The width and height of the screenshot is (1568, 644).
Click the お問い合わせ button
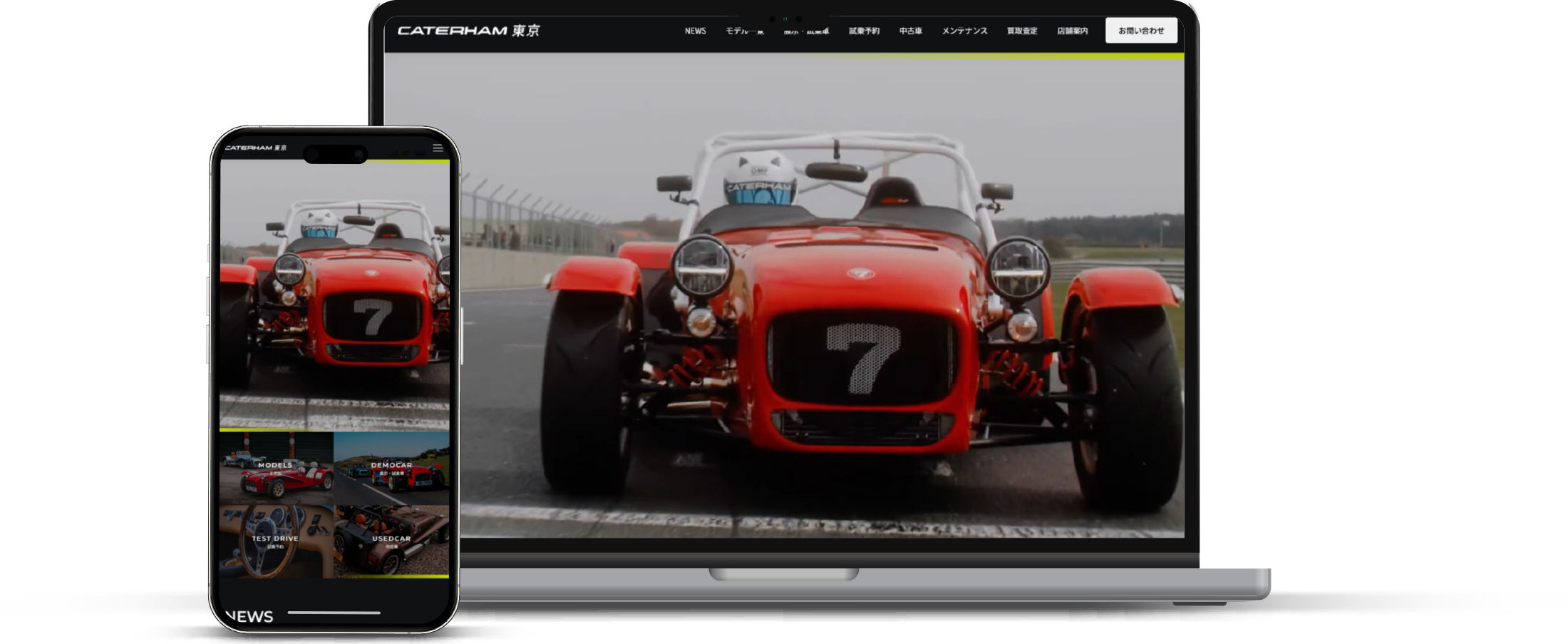pyautogui.click(x=1140, y=31)
